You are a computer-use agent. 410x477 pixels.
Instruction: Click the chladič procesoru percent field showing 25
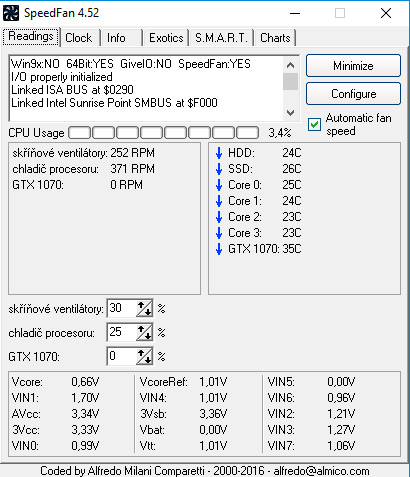[x=122, y=332]
